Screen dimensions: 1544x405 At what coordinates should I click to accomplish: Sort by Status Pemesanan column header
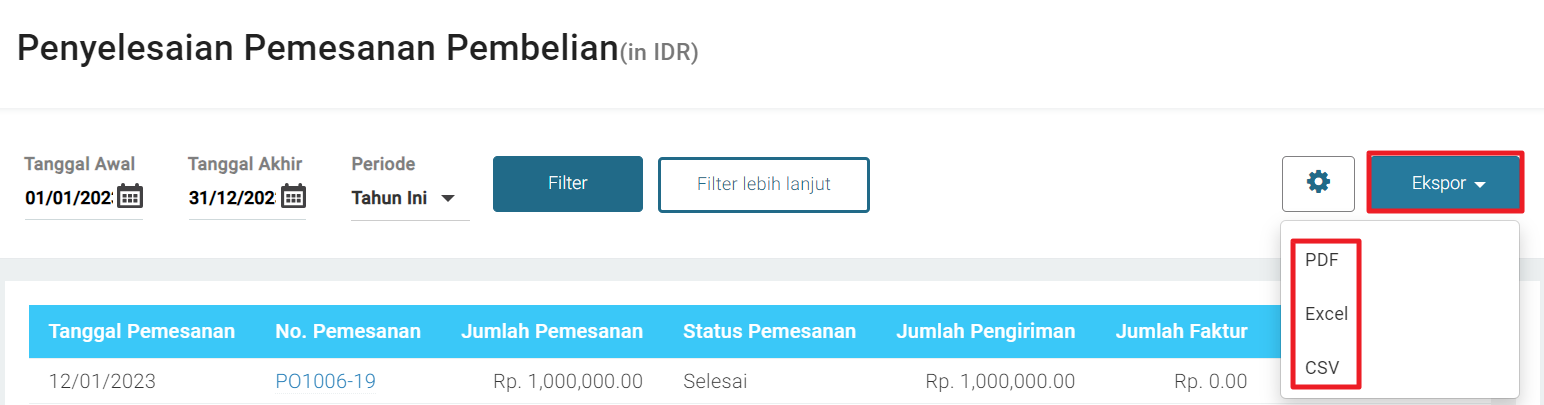(x=769, y=331)
